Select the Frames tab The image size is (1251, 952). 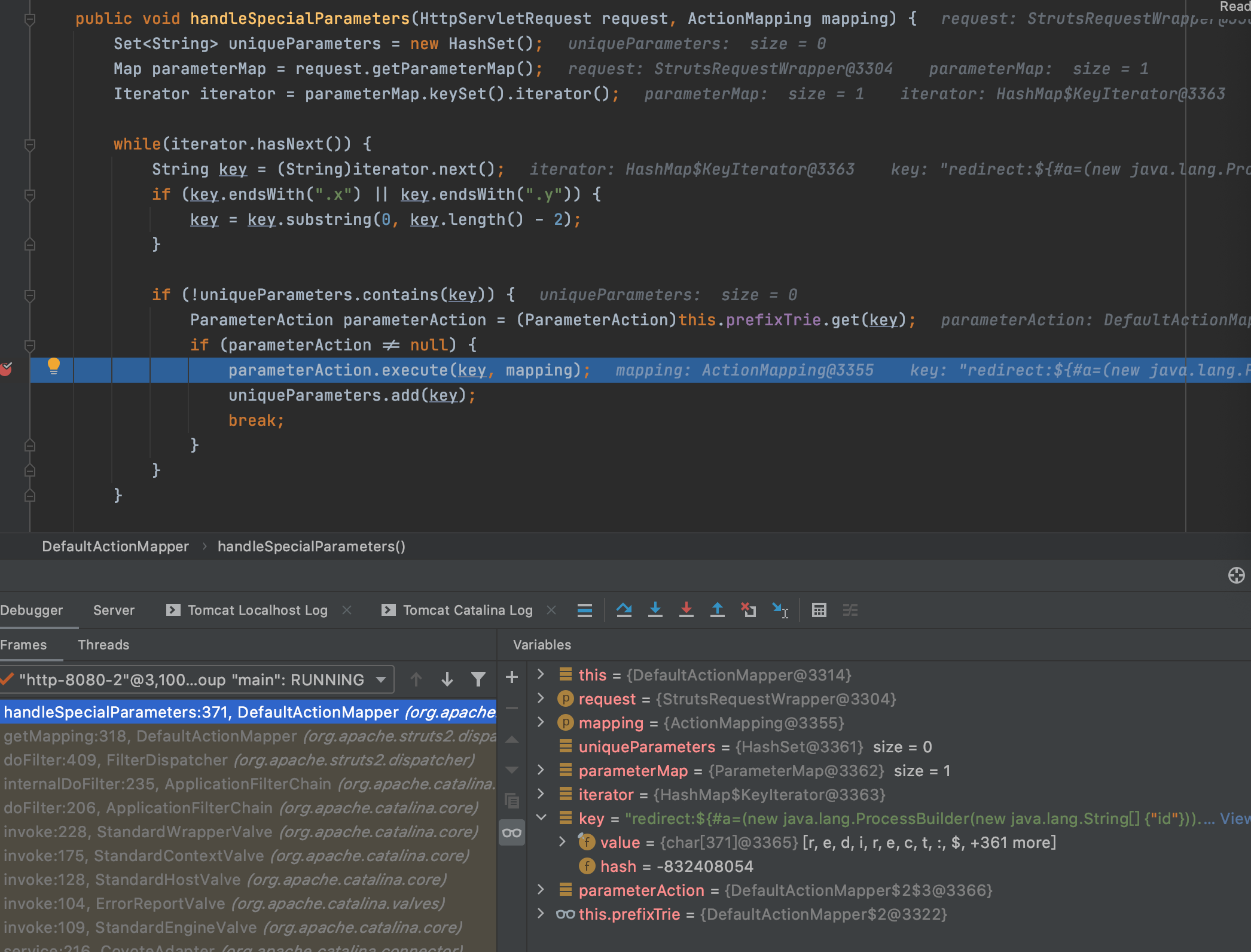(23, 645)
